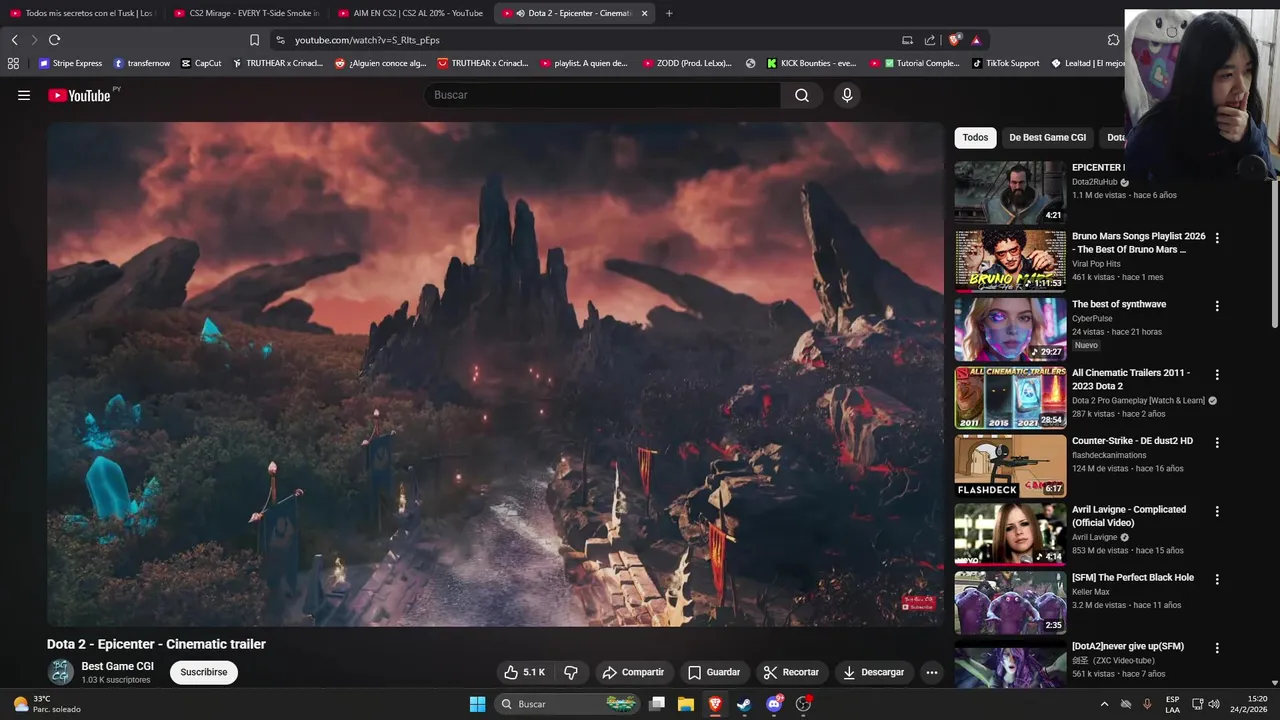Open File Explorer from the taskbar
Viewport: 1280px width, 720px height.
coord(686,704)
